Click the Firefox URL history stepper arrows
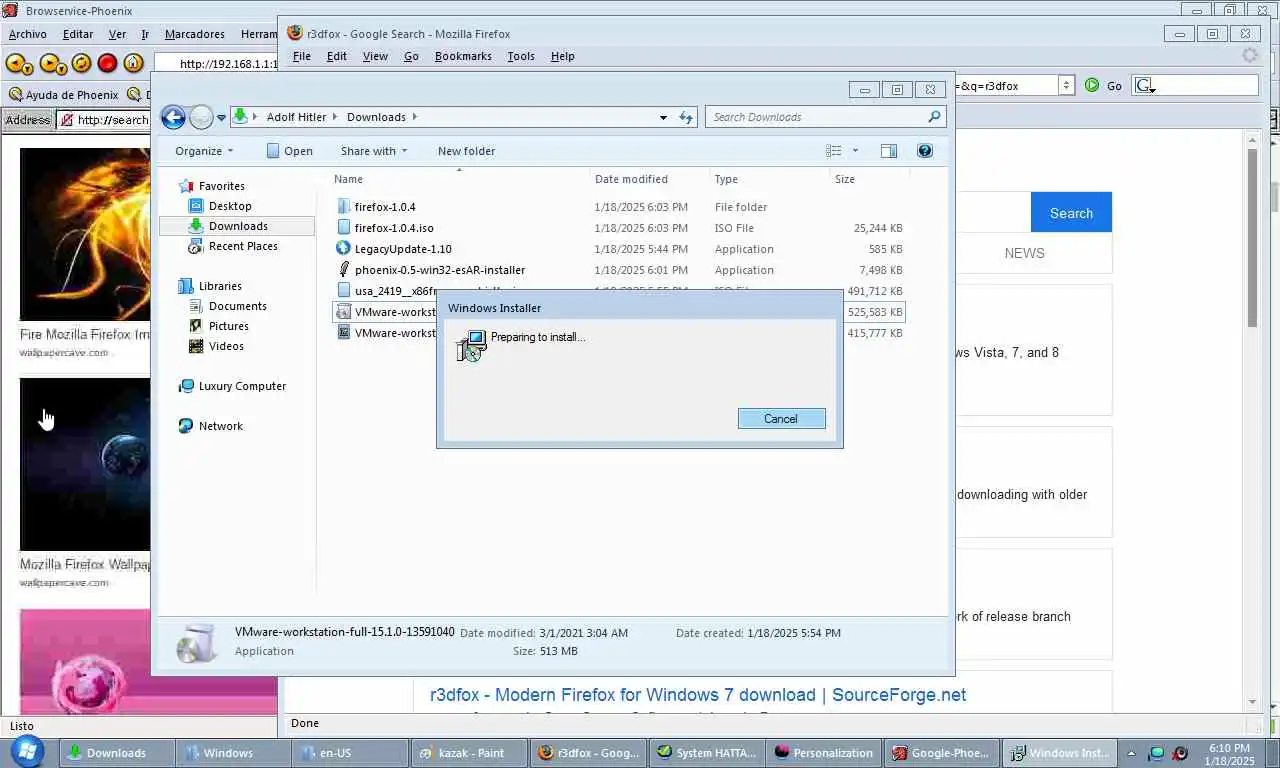 tap(1066, 86)
